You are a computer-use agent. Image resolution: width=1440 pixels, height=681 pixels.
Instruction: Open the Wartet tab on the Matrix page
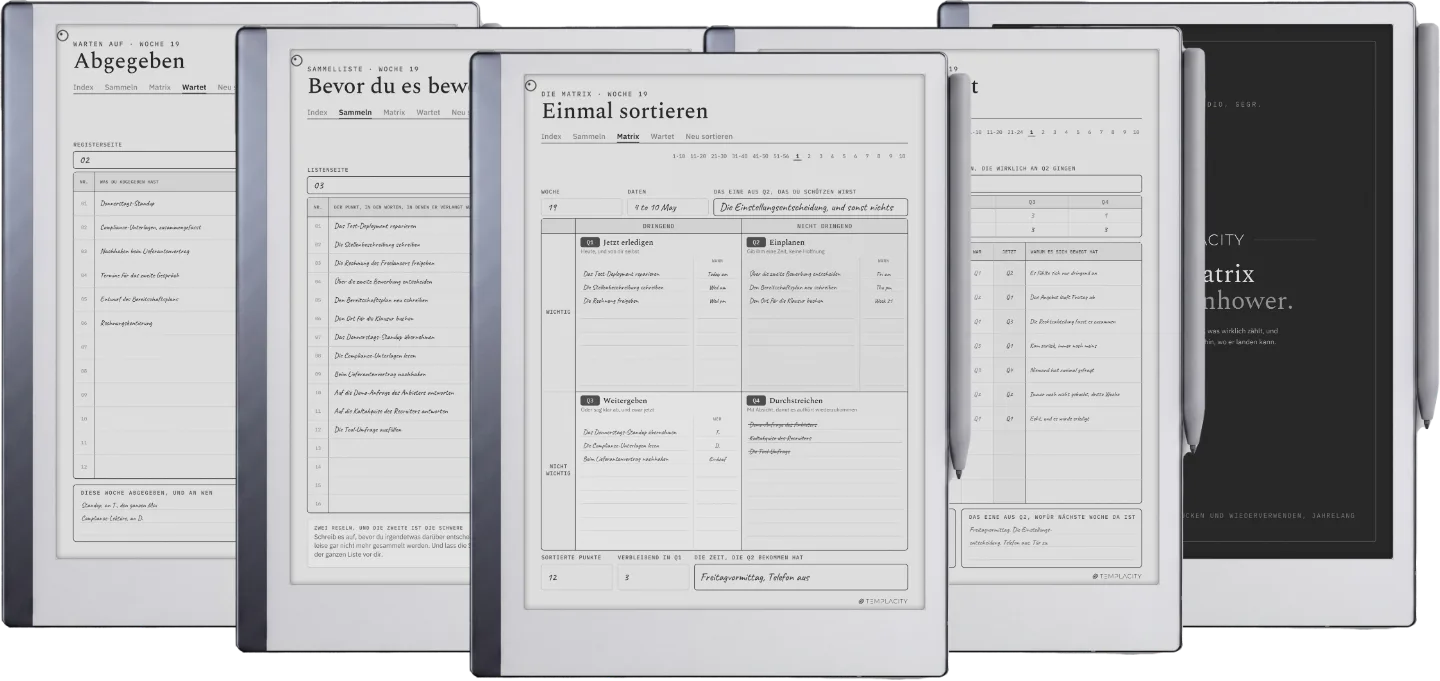click(x=662, y=136)
